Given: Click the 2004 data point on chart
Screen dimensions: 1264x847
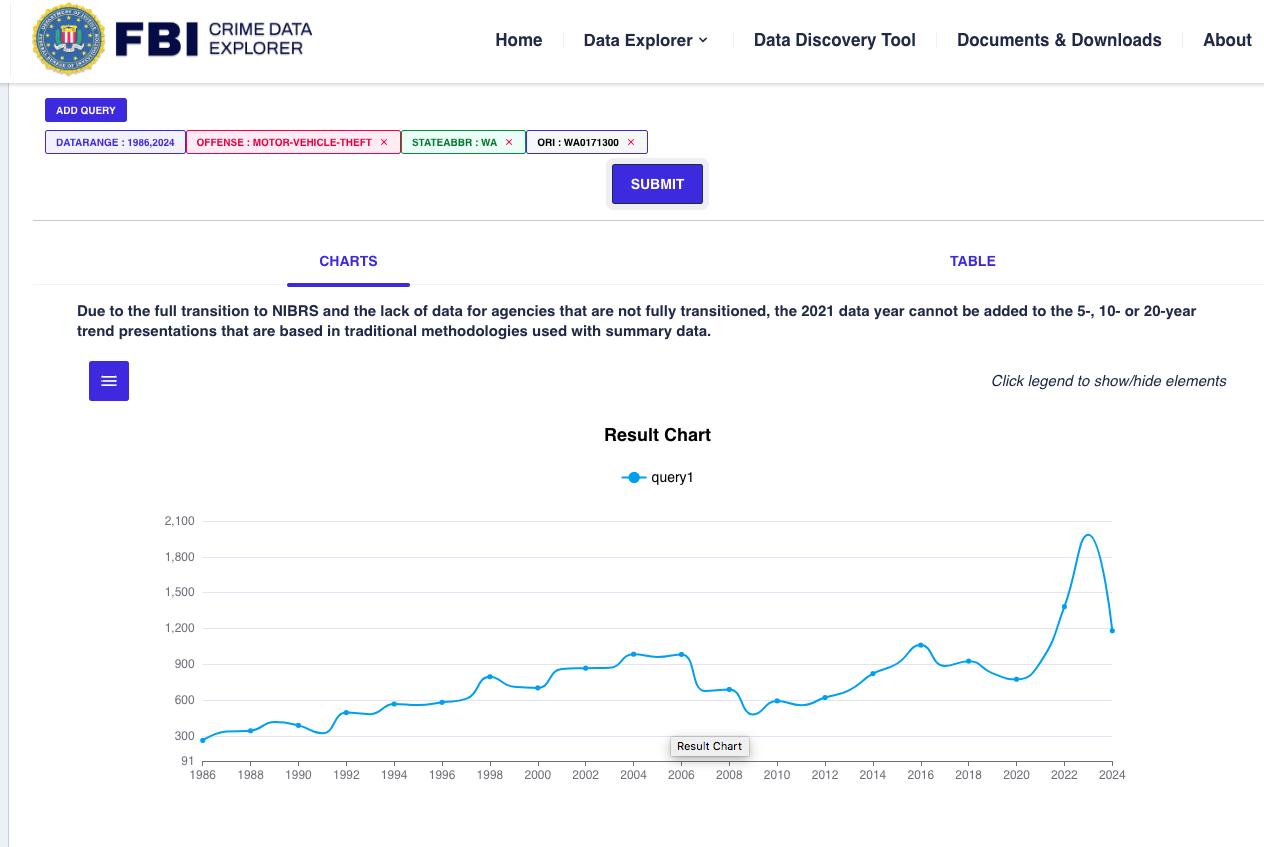Looking at the screenshot, I should (633, 654).
